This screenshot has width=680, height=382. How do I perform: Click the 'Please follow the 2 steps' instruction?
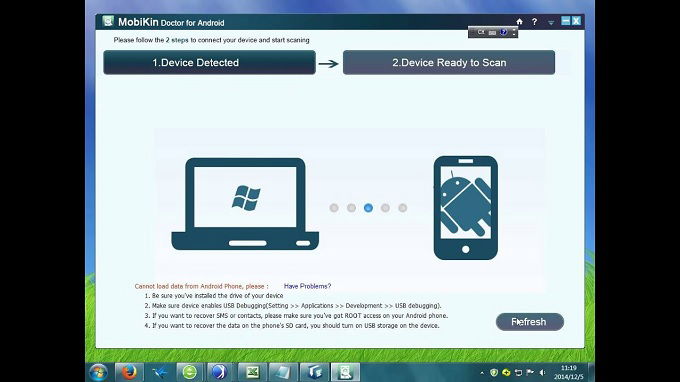point(212,40)
